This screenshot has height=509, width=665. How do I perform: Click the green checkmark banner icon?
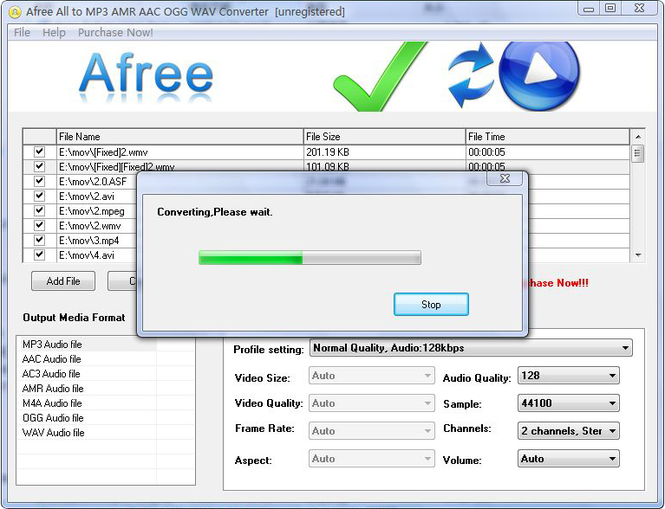click(380, 77)
